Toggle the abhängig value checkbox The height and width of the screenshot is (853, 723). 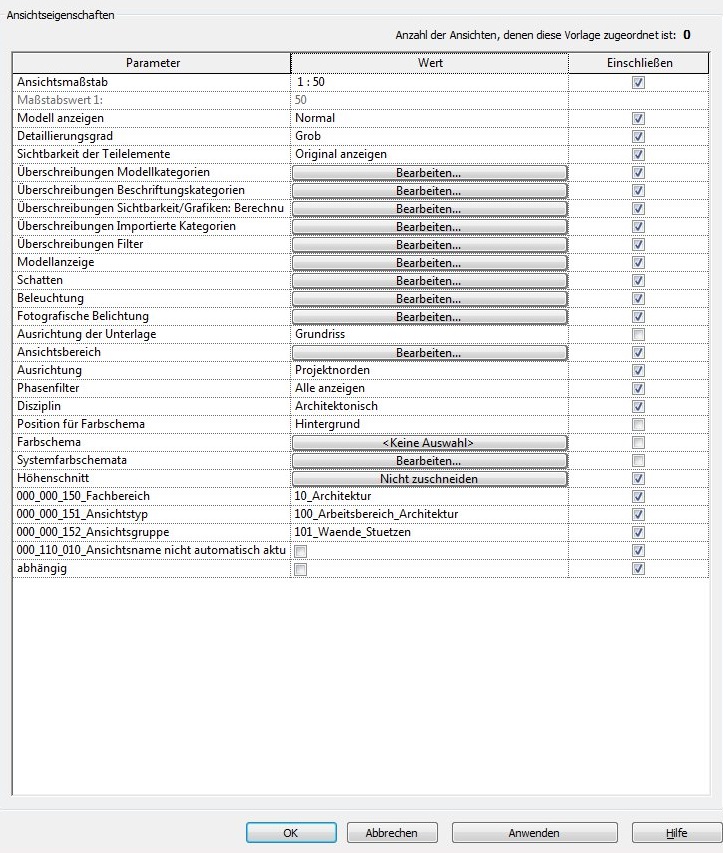point(301,569)
